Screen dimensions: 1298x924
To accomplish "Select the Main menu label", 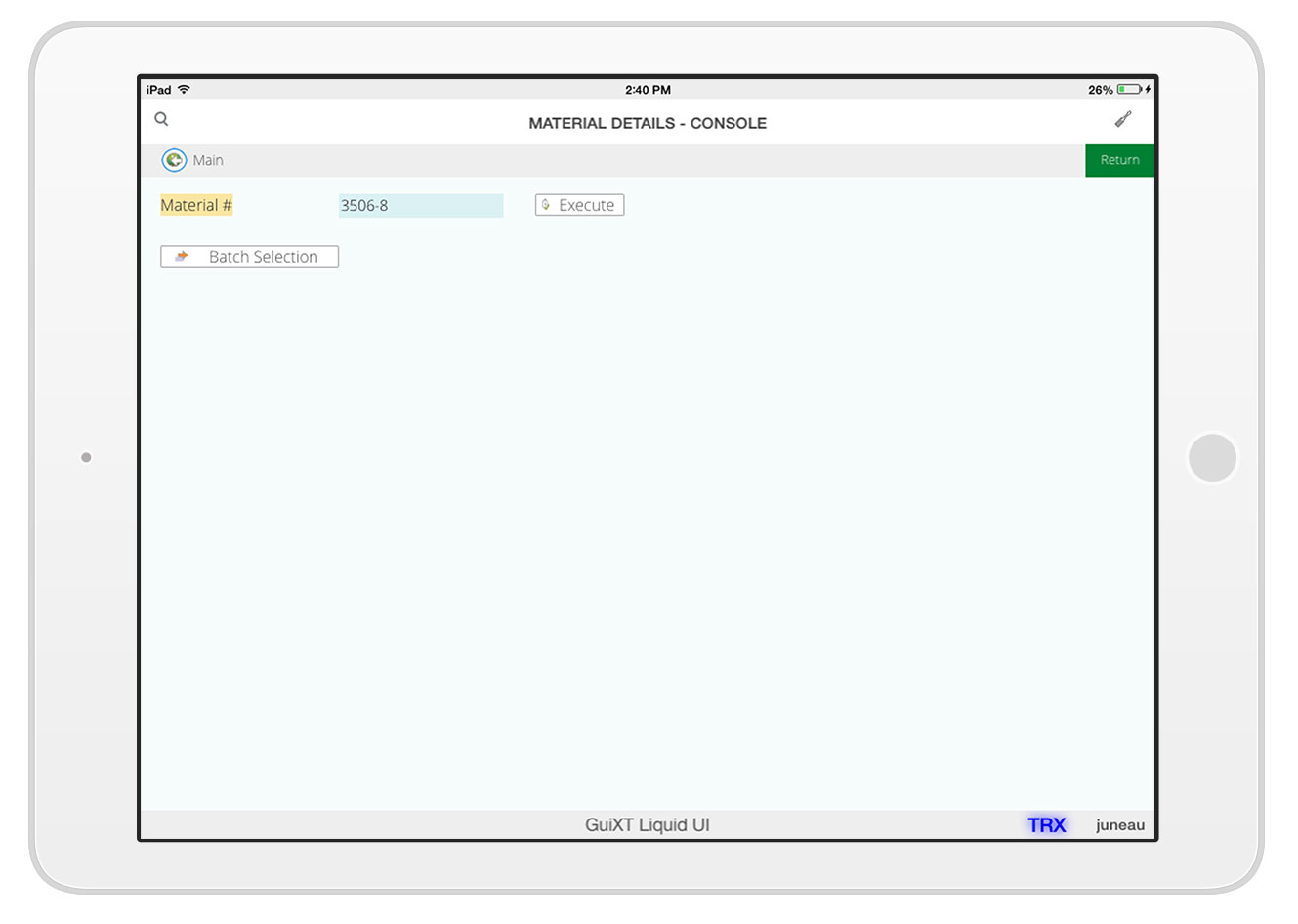I will pos(208,160).
